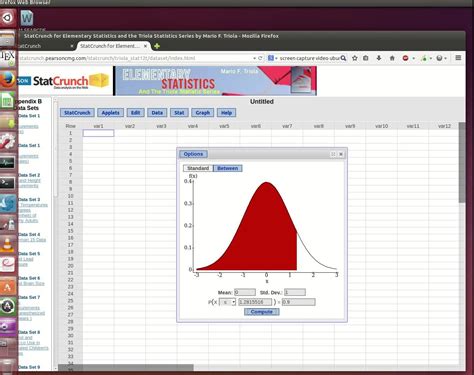The image size is (474, 375).
Task: Open the system monitor icon in the dock
Action: [7, 162]
